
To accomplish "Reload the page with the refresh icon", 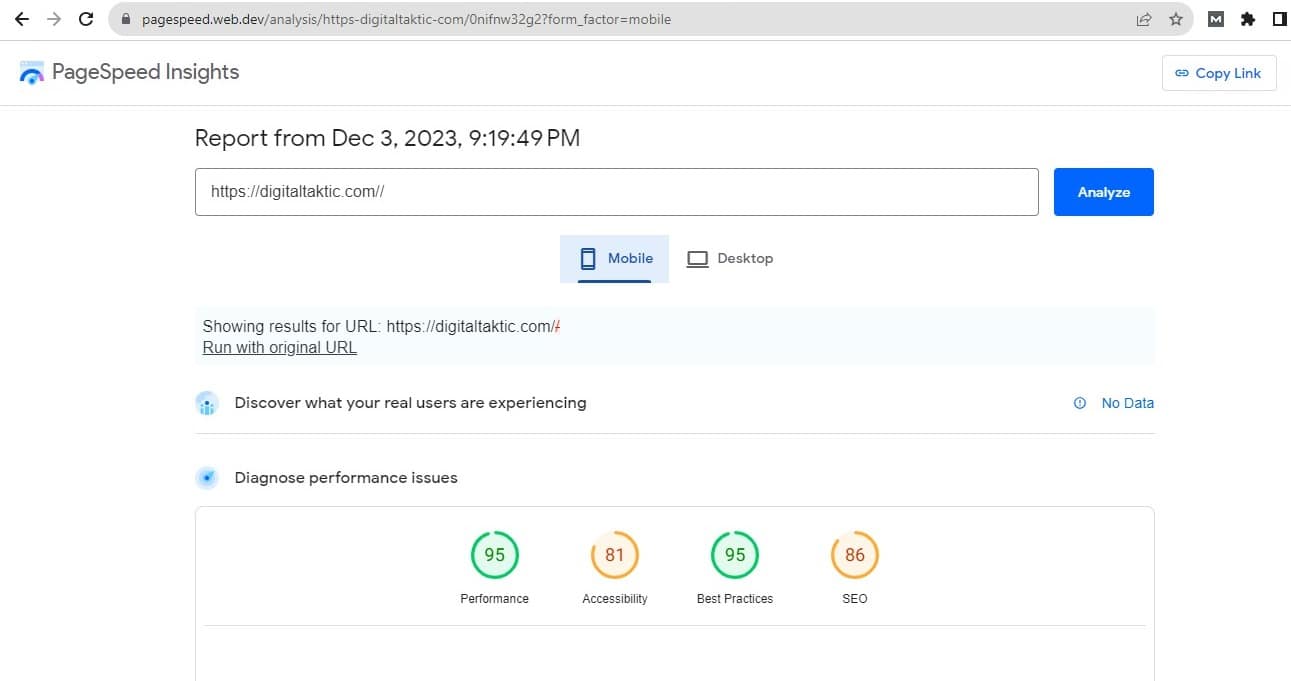I will (86, 19).
